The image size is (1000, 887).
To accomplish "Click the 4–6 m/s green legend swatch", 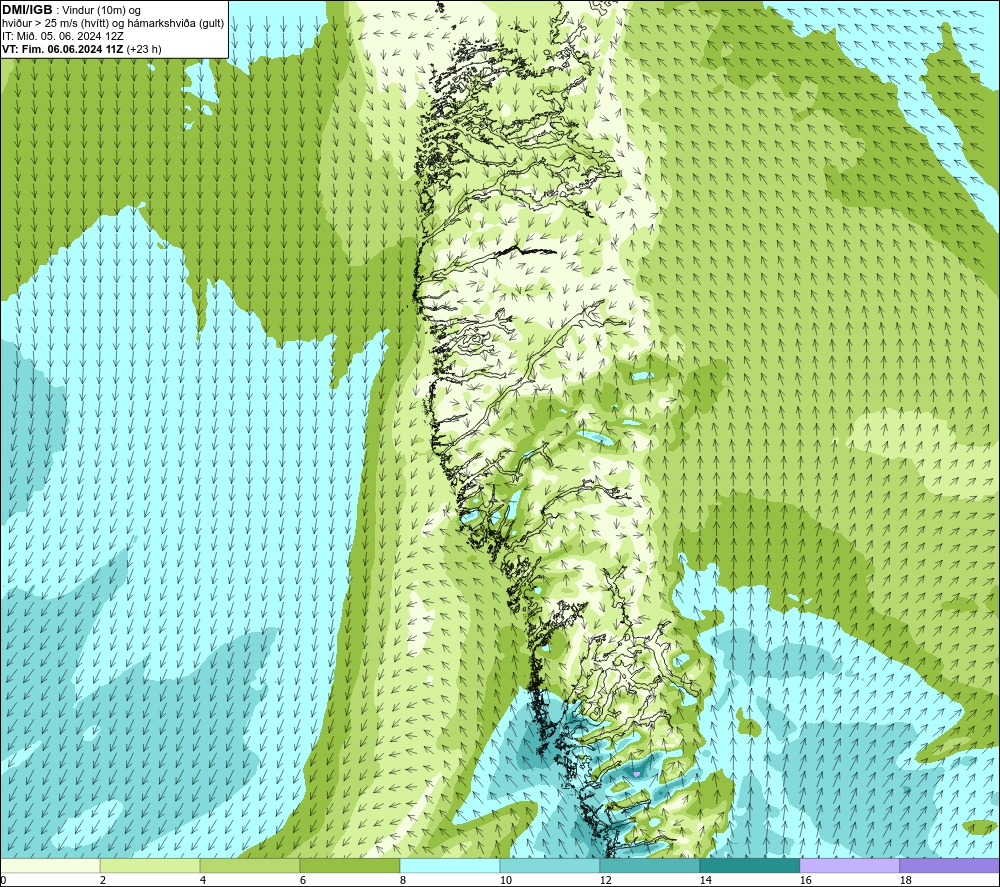I will point(250,865).
